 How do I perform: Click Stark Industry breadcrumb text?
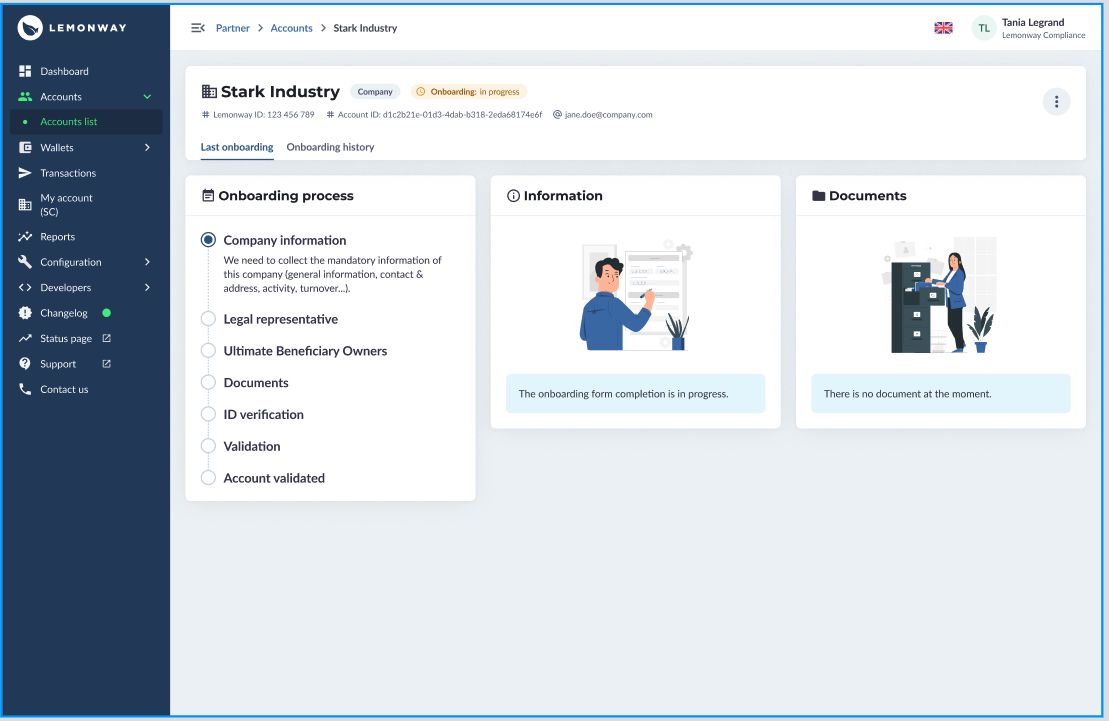(x=365, y=28)
